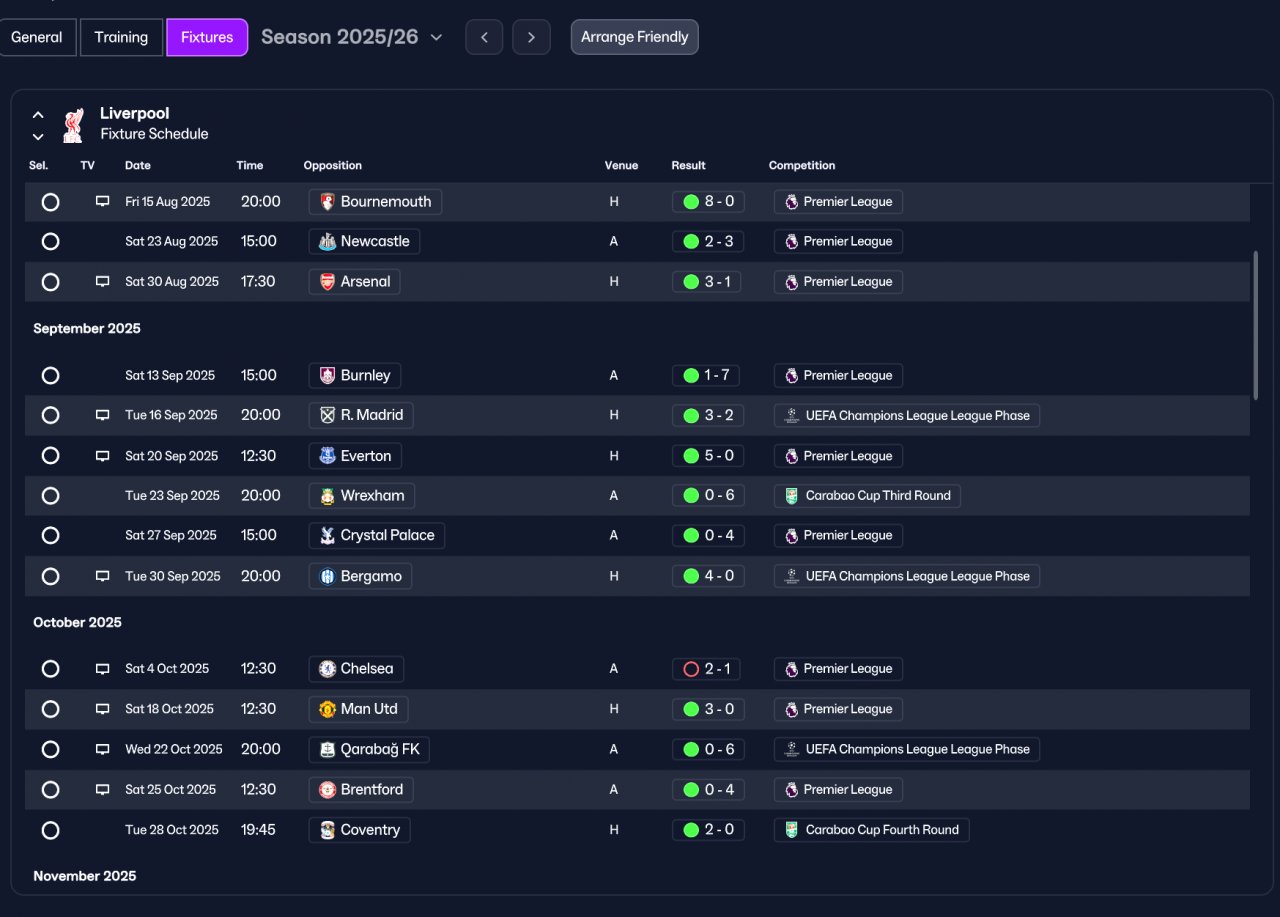The height and width of the screenshot is (917, 1280).
Task: Click the Arrange Friendly button
Action: tap(635, 37)
